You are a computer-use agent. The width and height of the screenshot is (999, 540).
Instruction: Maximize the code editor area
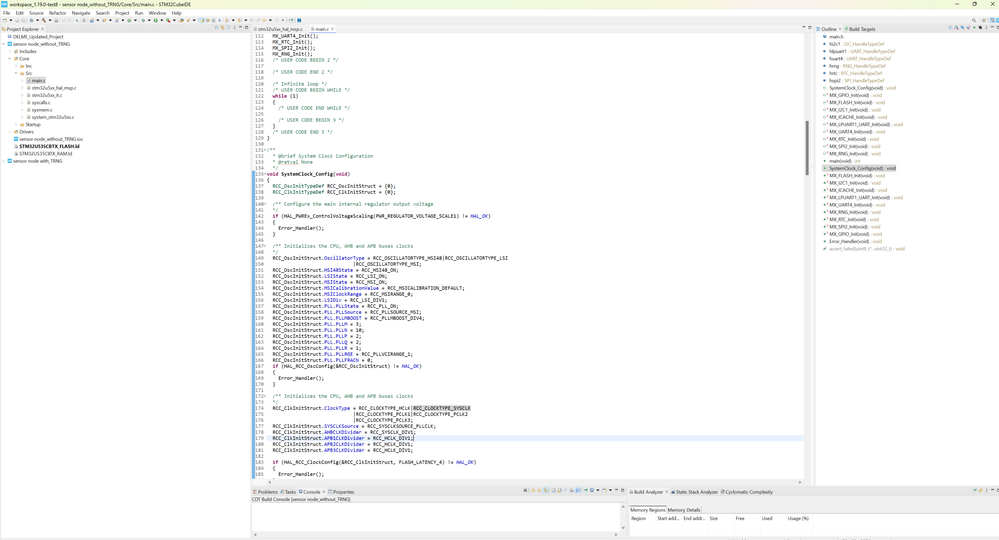810,28
